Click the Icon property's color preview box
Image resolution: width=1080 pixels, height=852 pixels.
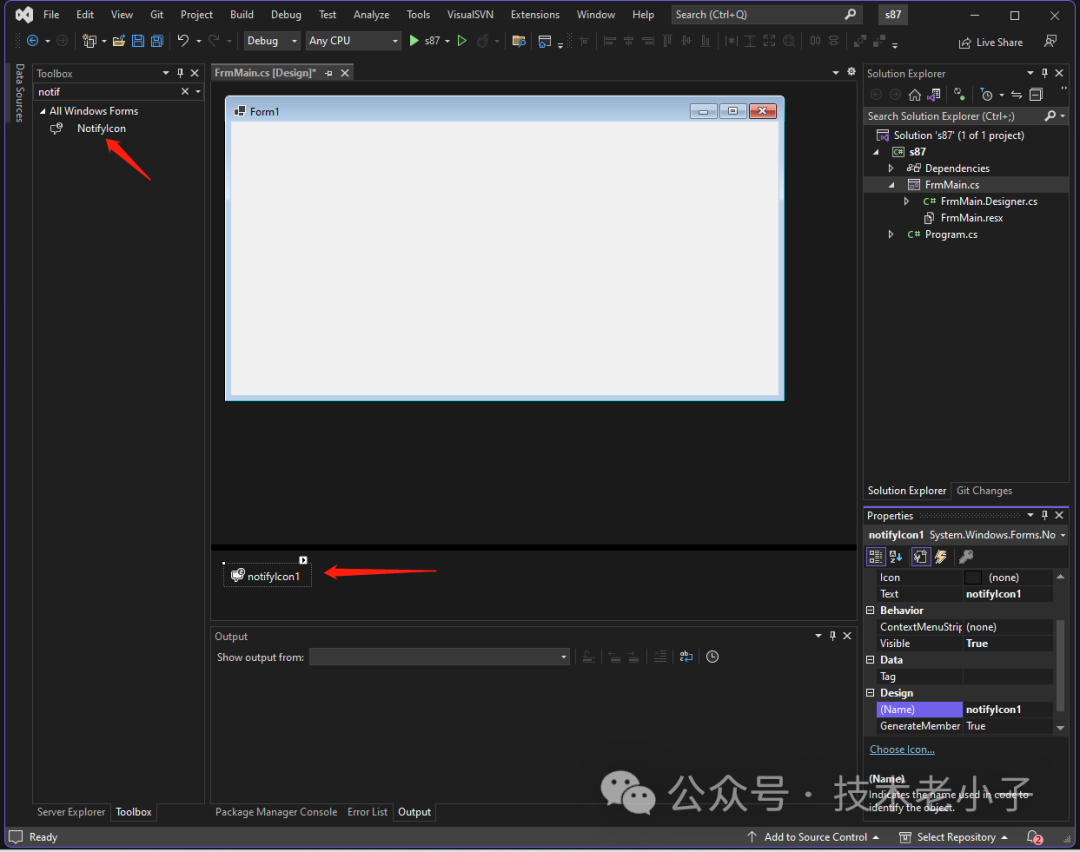973,577
